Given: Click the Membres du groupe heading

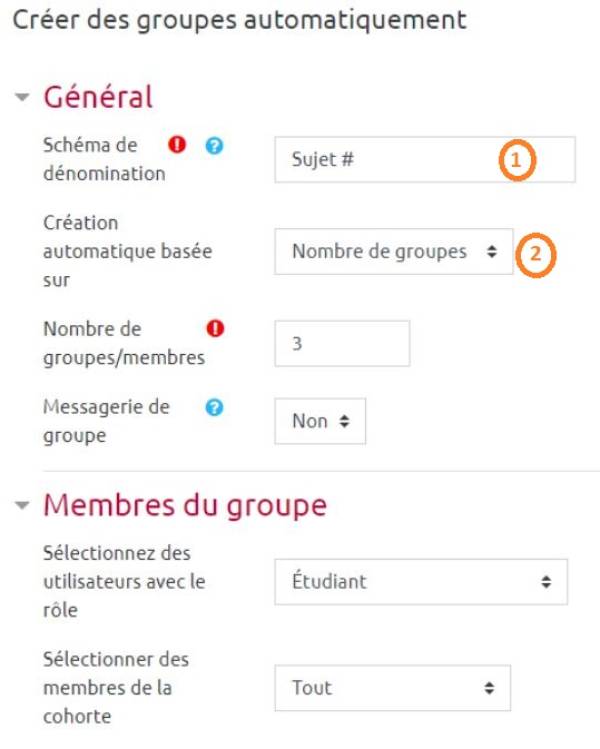Looking at the screenshot, I should pos(185,505).
